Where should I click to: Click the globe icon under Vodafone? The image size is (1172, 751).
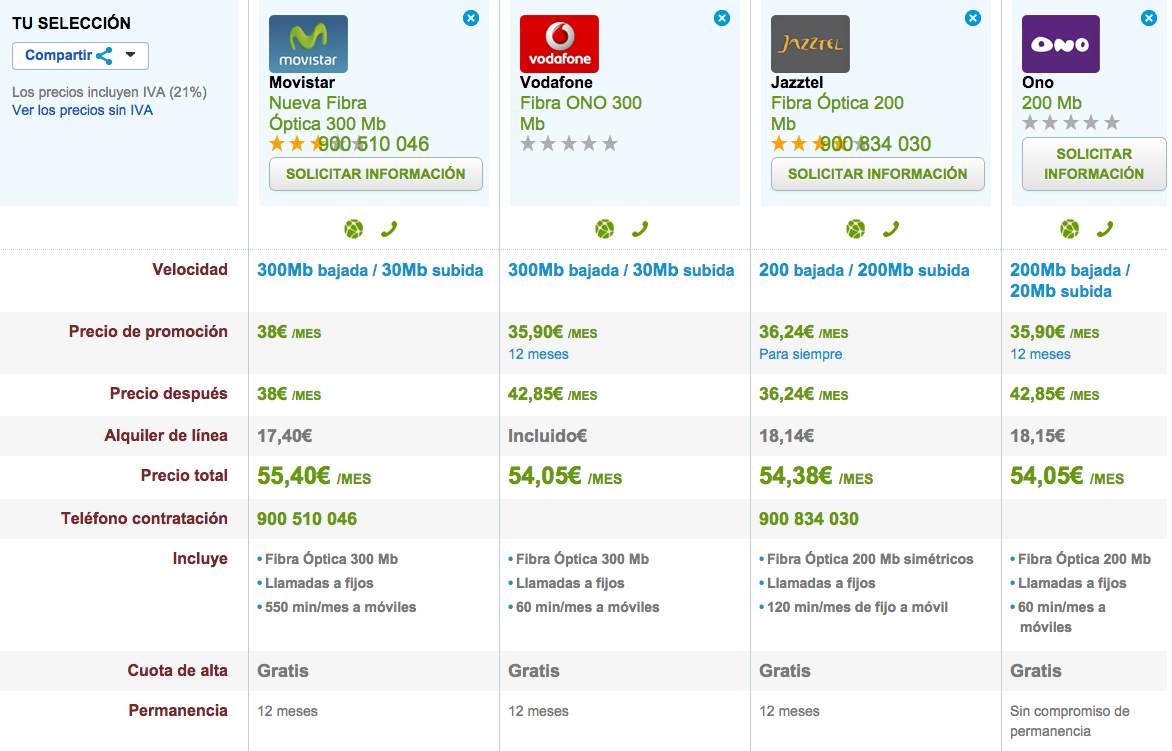pos(604,229)
